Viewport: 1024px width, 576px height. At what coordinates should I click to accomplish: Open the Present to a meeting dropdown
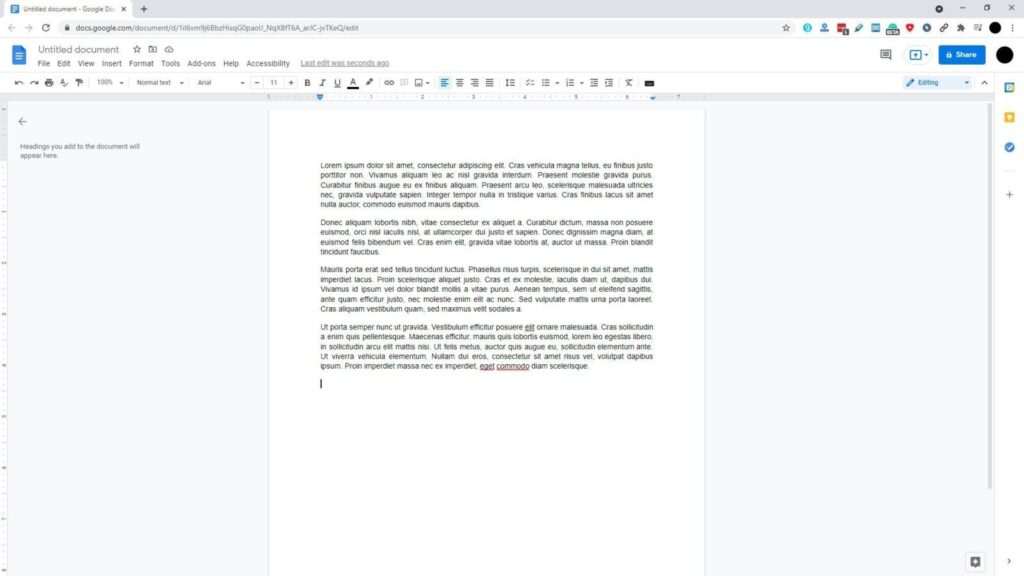point(918,55)
